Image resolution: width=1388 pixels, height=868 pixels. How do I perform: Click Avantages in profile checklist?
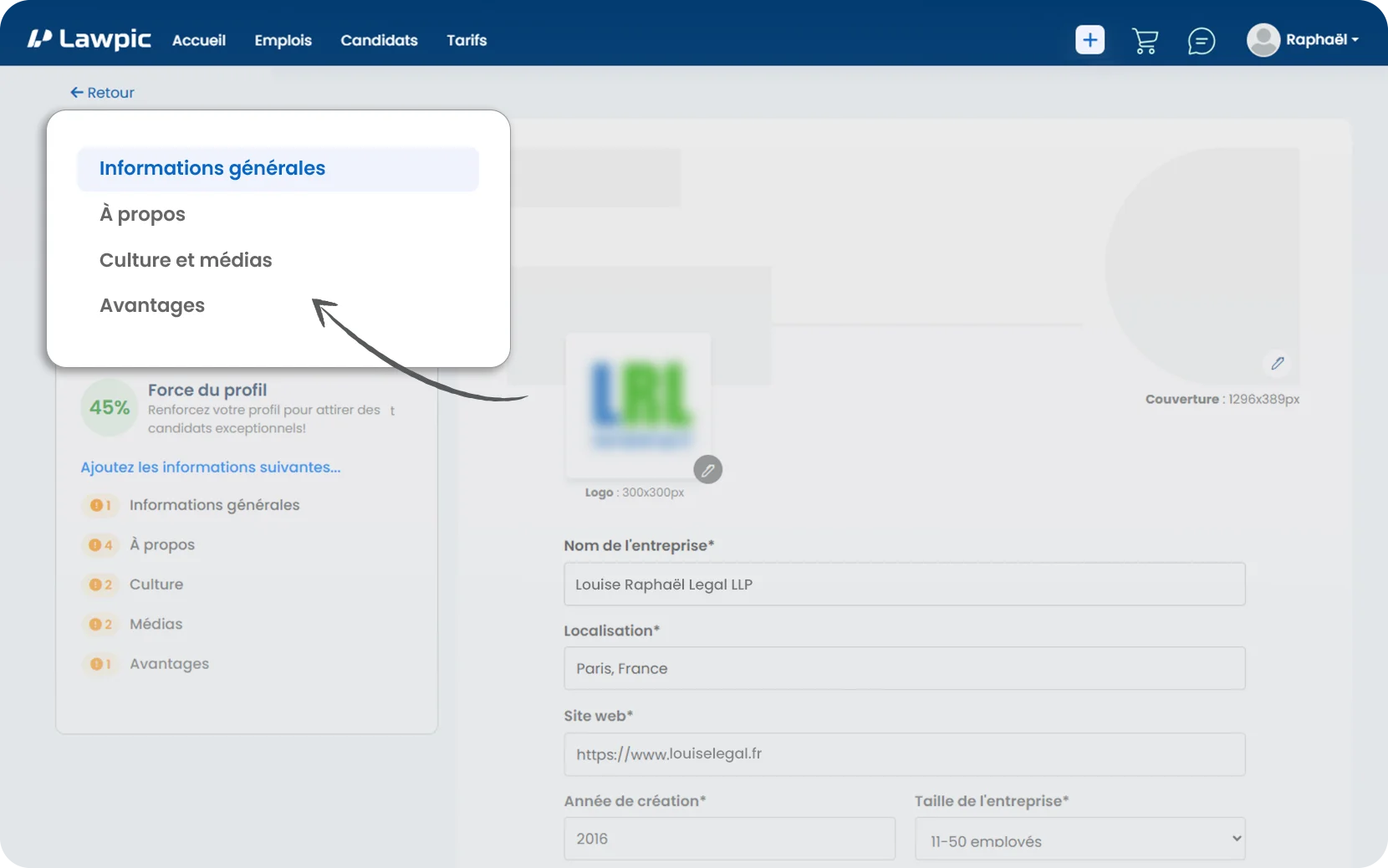coord(169,664)
